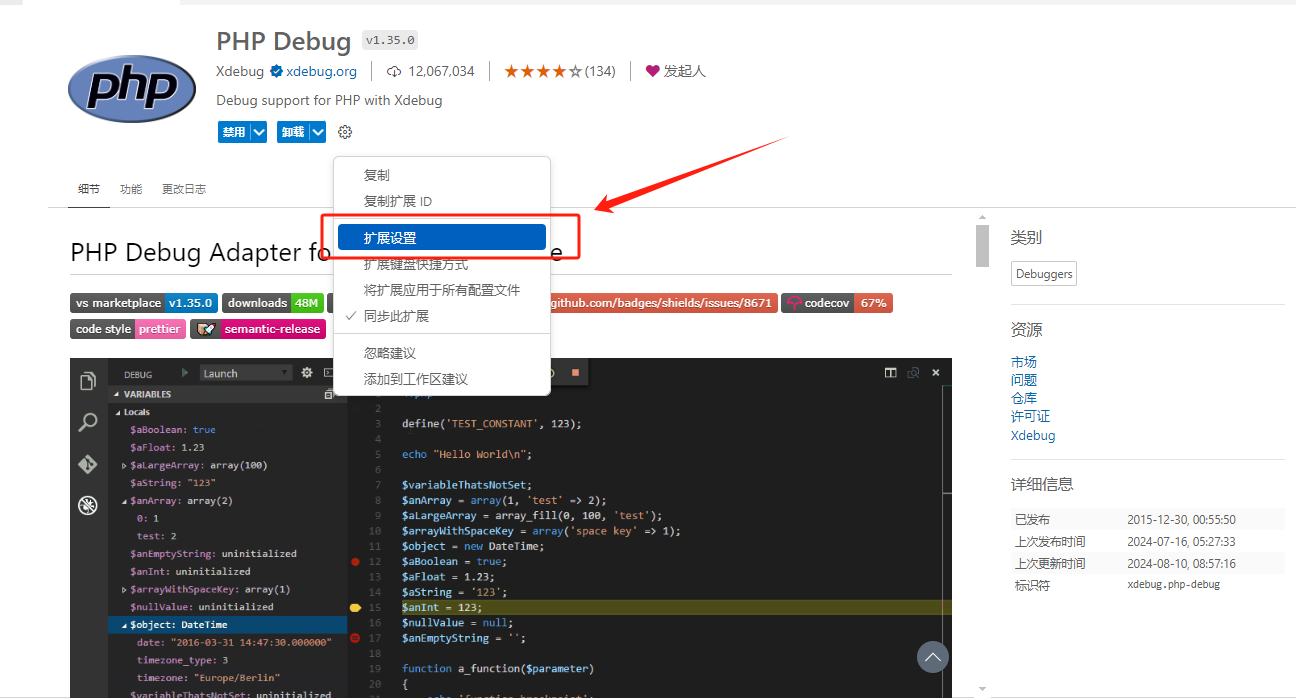
Task: Click the code style prettier badge
Action: click(128, 329)
